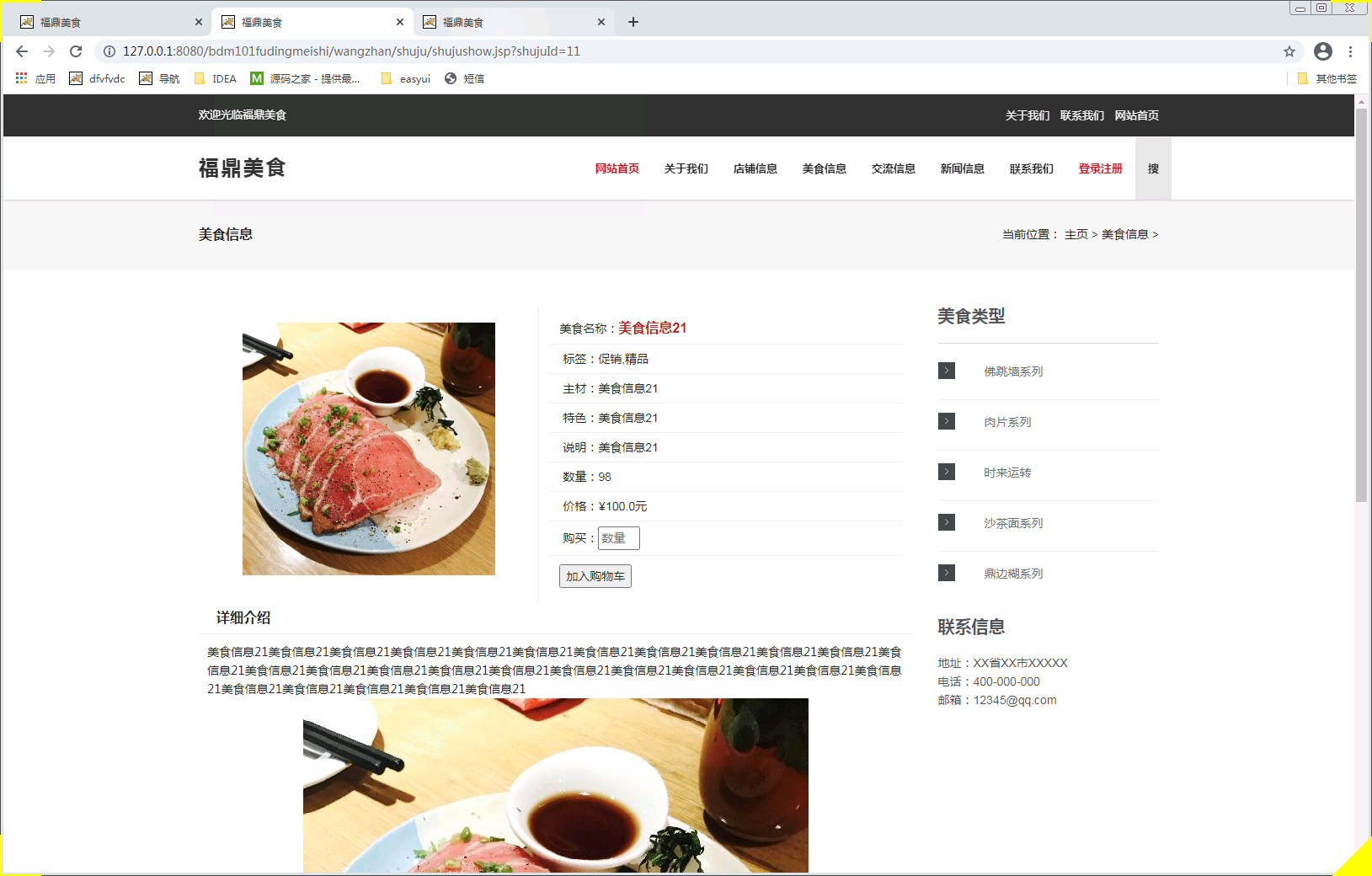Open a new tab with the plus button
The width and height of the screenshot is (1372, 876).
[633, 22]
